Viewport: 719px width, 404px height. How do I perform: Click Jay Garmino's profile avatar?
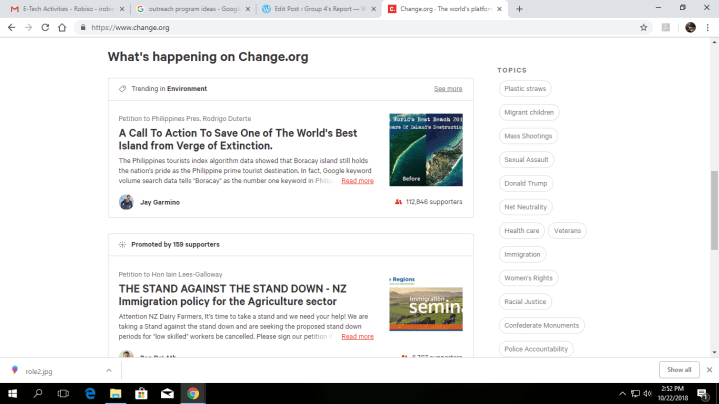pyautogui.click(x=126, y=202)
